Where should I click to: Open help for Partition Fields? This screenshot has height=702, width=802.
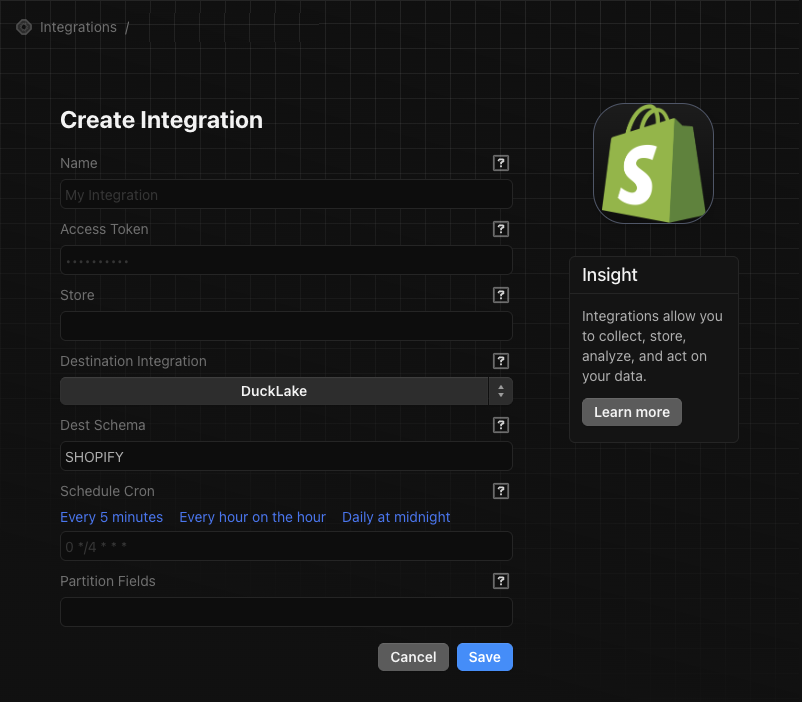pos(501,581)
